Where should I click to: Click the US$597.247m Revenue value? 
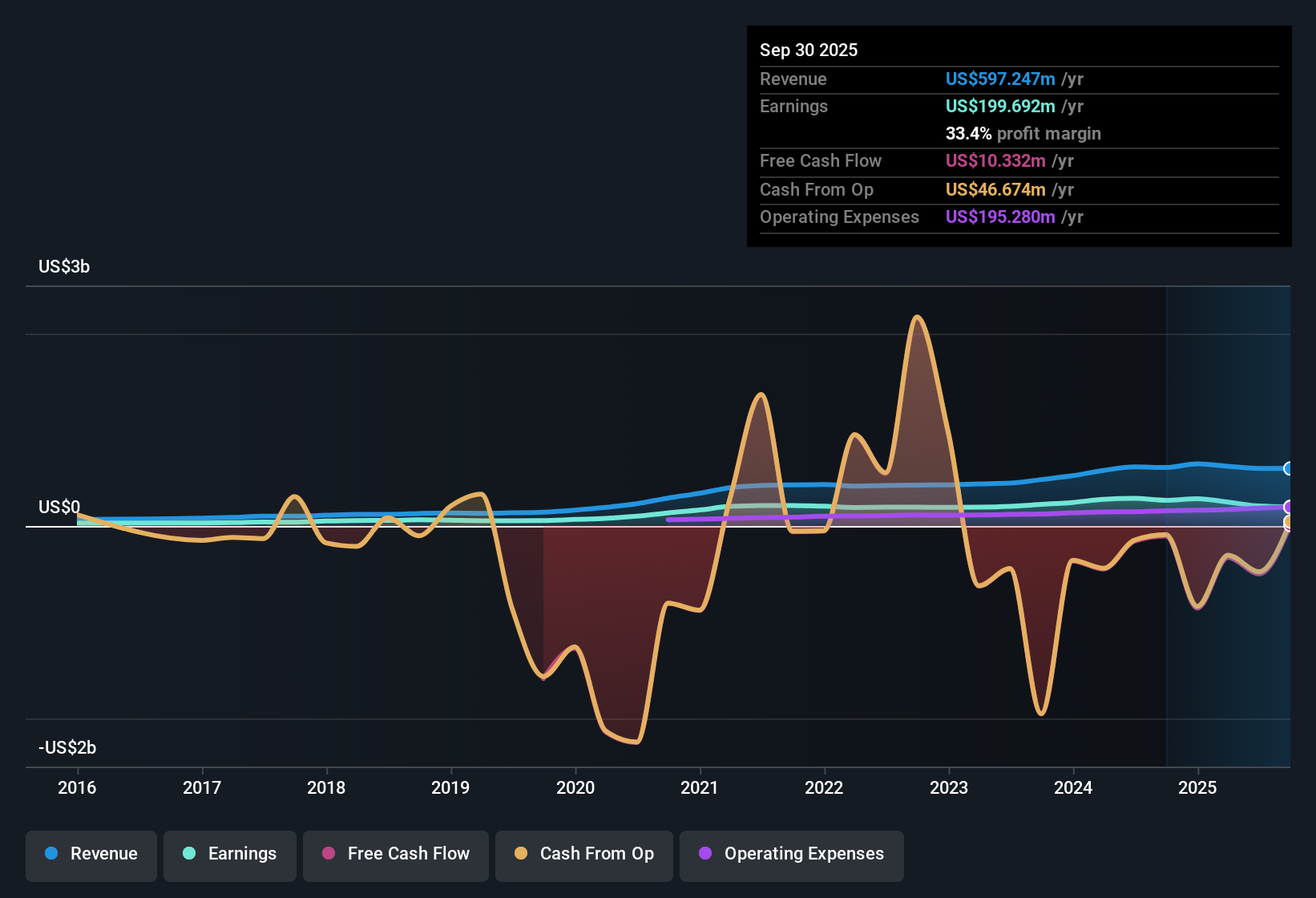tap(999, 79)
